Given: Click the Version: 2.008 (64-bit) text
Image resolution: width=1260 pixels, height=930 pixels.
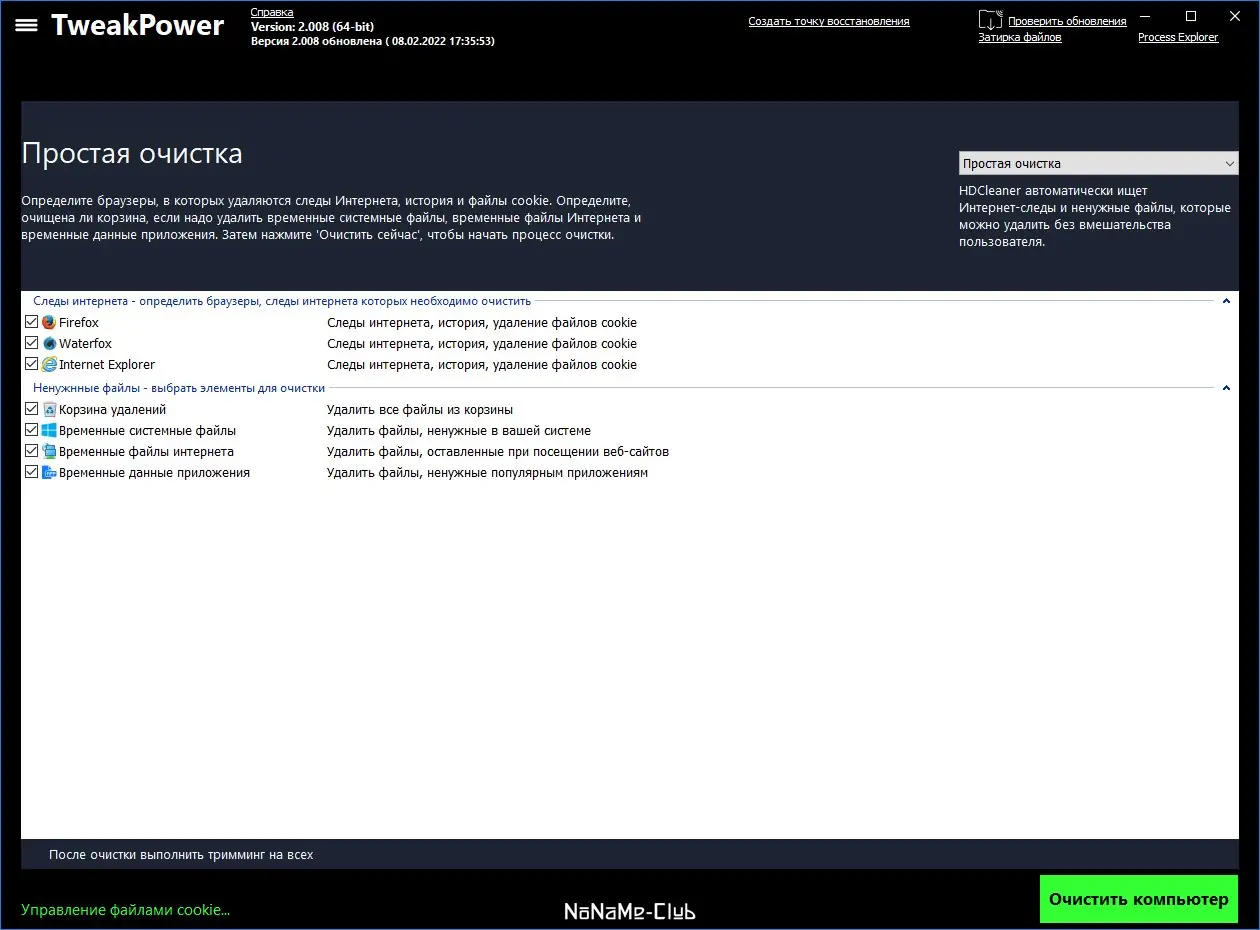Looking at the screenshot, I should [x=312, y=26].
